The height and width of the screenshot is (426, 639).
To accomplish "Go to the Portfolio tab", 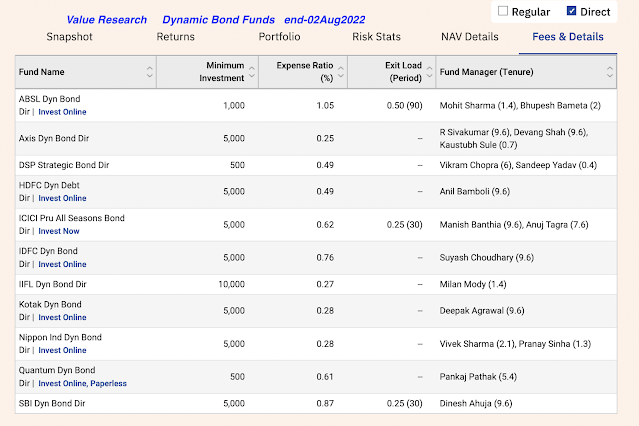I will pyautogui.click(x=280, y=37).
